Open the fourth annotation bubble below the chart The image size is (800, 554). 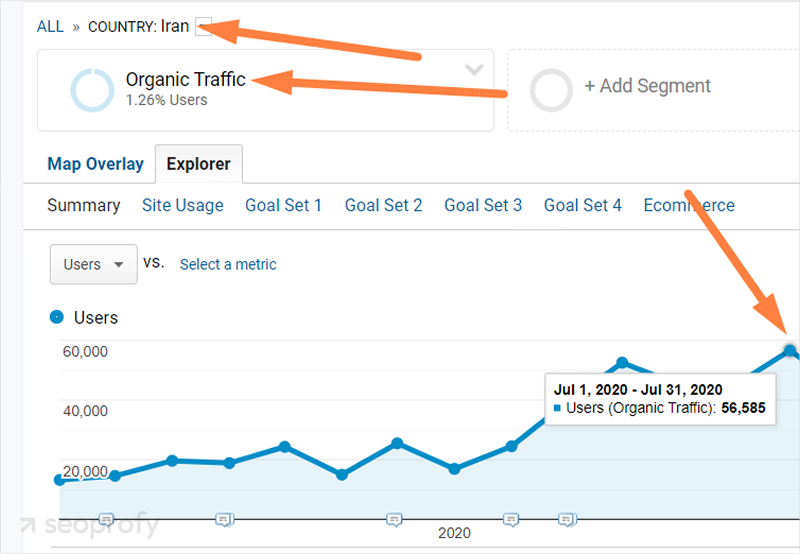click(511, 519)
